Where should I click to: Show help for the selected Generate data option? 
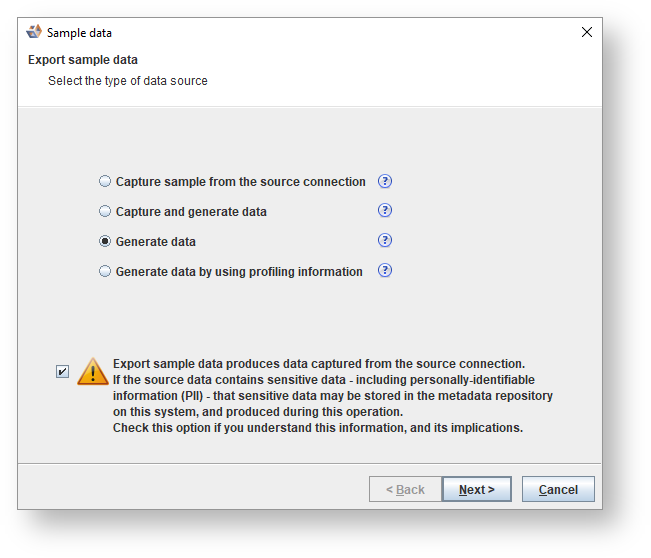point(385,241)
